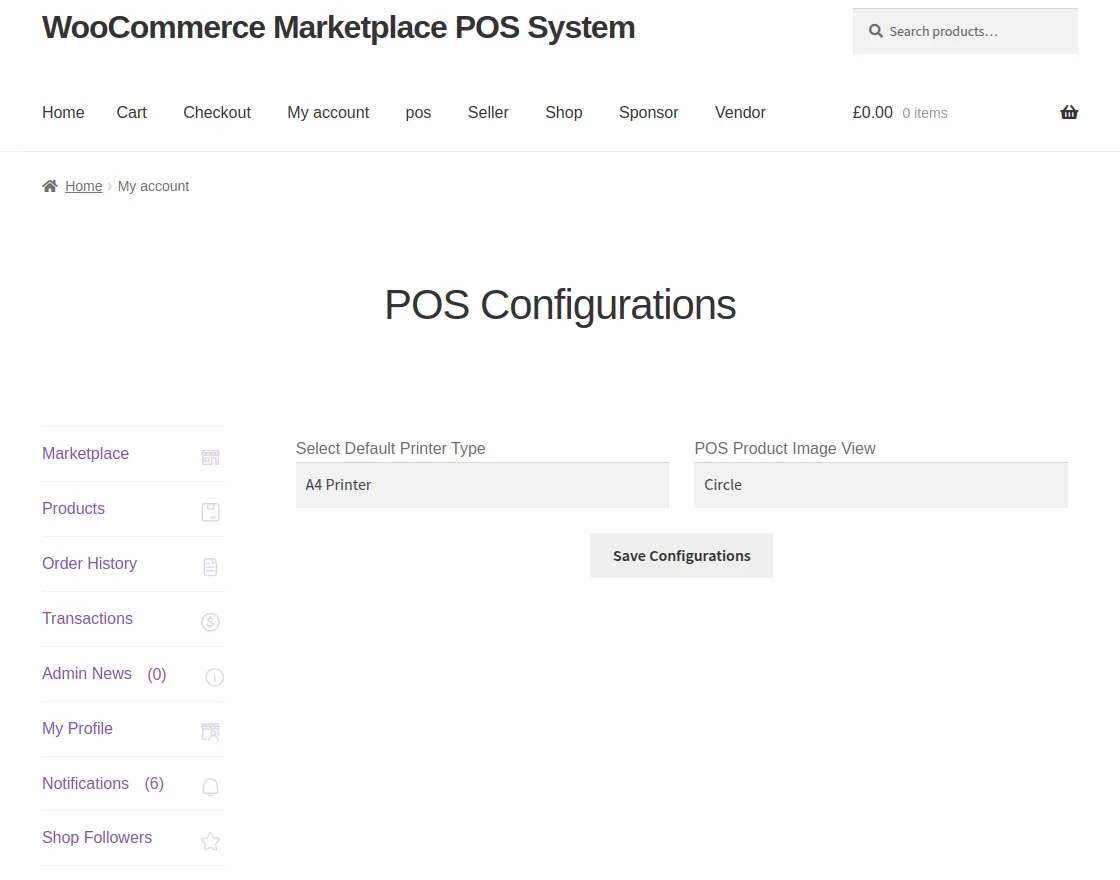Click the Notifications bell icon
1120x880 pixels.
(210, 786)
